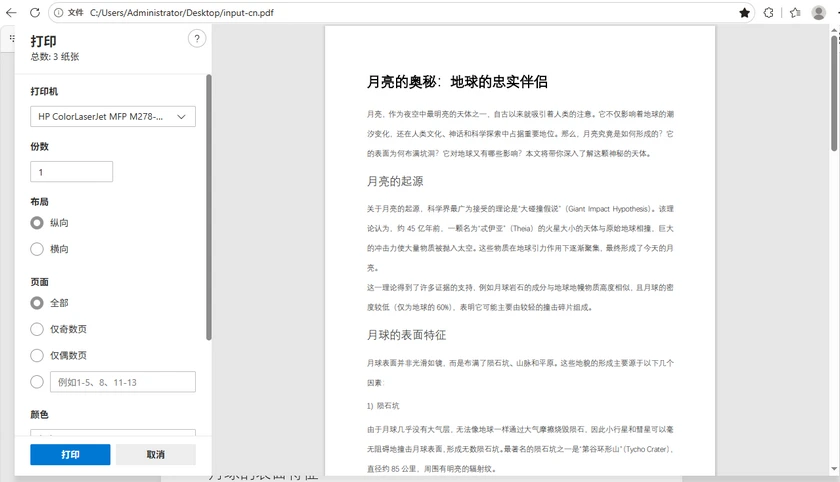This screenshot has width=840, height=482.
Task: Toggle the favorites star for this page
Action: point(744,12)
